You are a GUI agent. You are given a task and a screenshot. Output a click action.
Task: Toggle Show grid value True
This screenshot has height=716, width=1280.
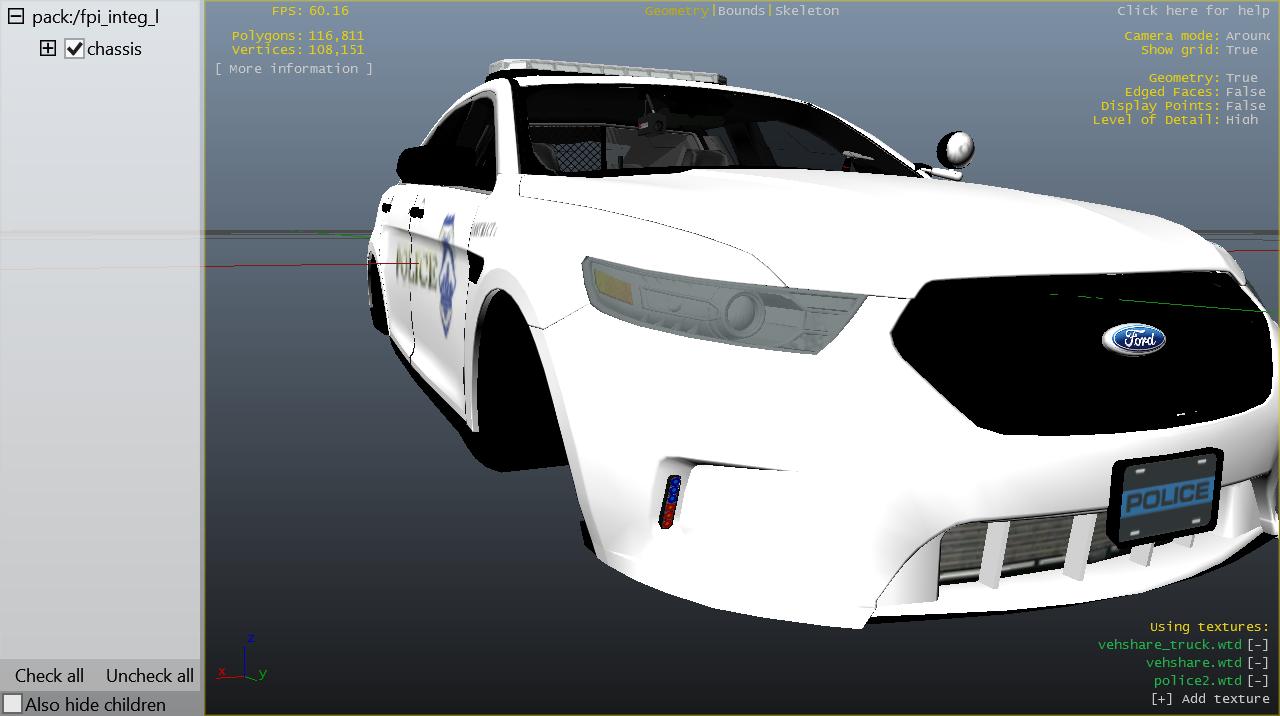(1242, 50)
